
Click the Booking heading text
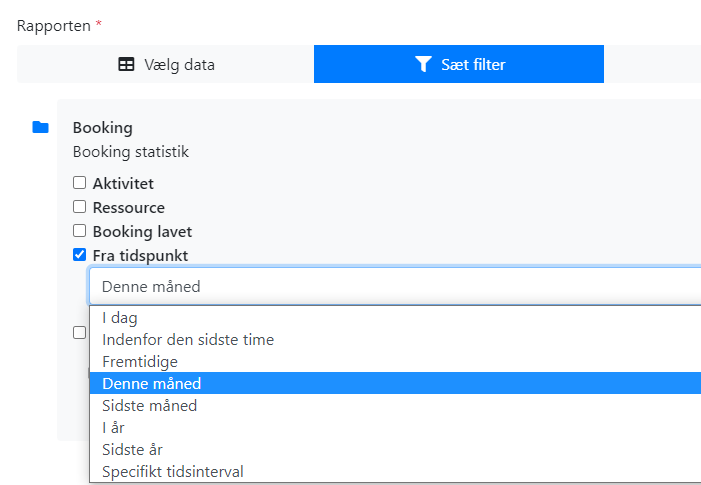tap(103, 128)
